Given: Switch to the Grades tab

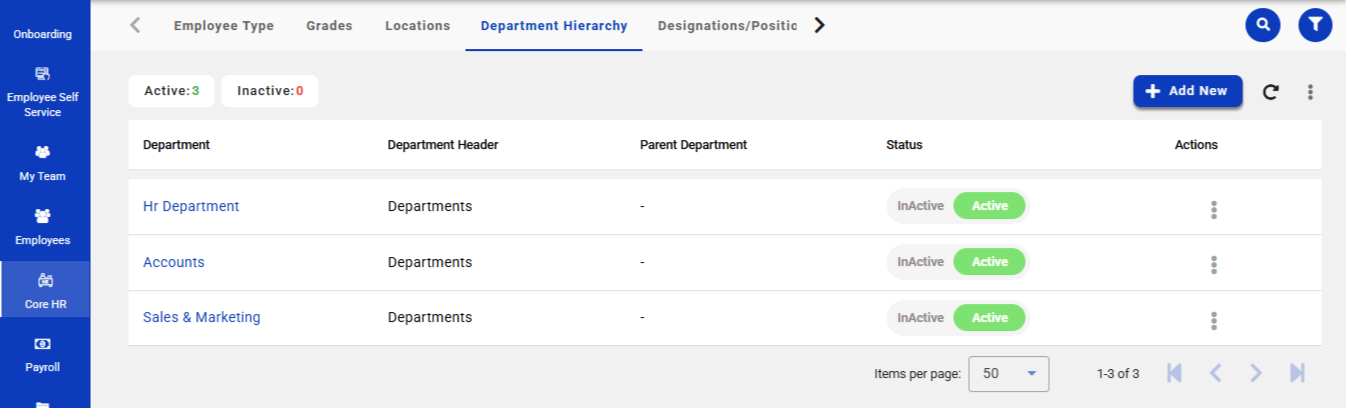Looking at the screenshot, I should 329,26.
